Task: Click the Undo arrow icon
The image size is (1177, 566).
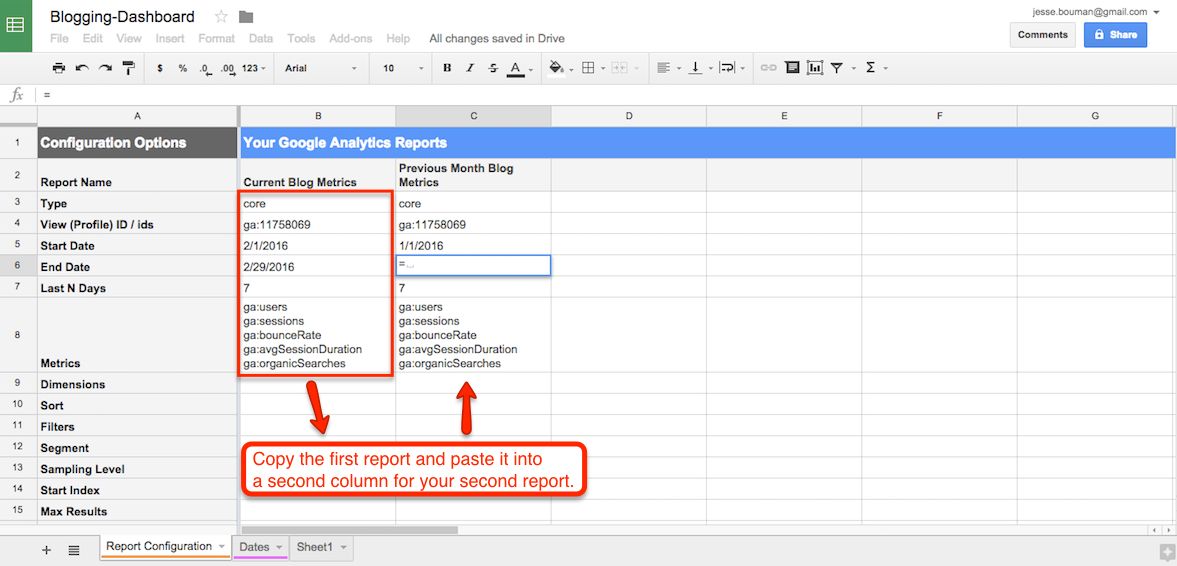Action: click(81, 68)
